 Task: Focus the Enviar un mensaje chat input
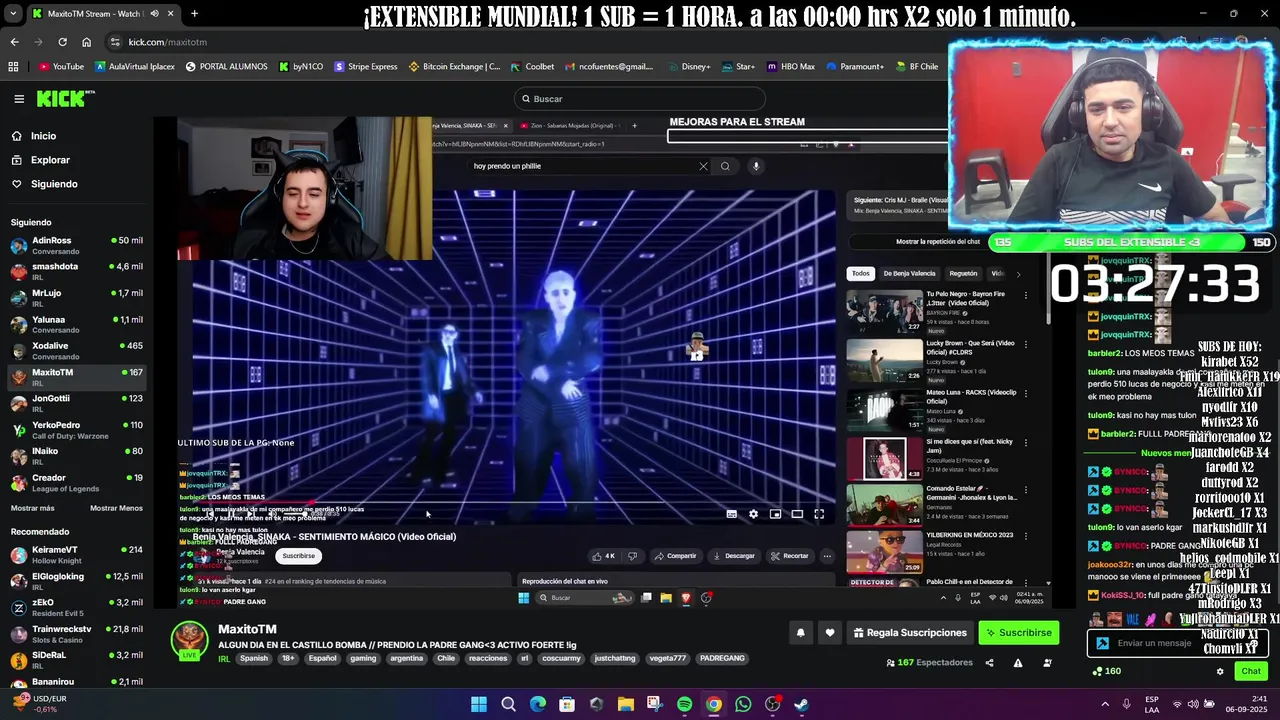coord(1175,643)
